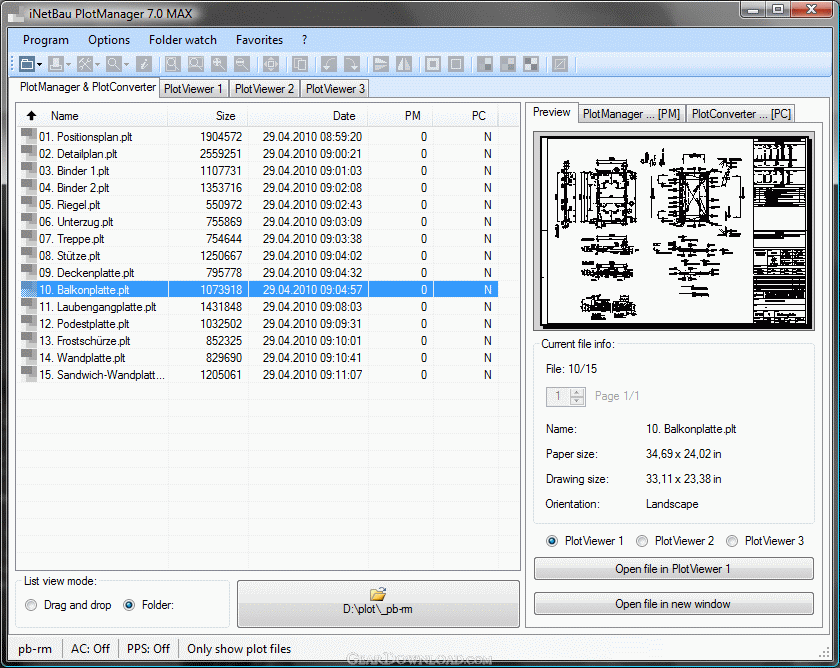Click the D:\plot\_pb-rm folder button
This screenshot has height=668, width=840.
(x=378, y=603)
